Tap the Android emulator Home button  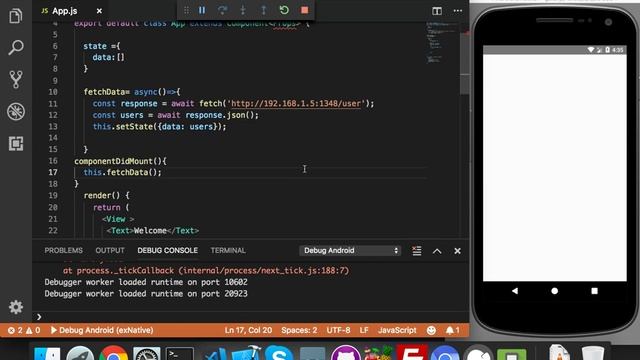point(554,291)
